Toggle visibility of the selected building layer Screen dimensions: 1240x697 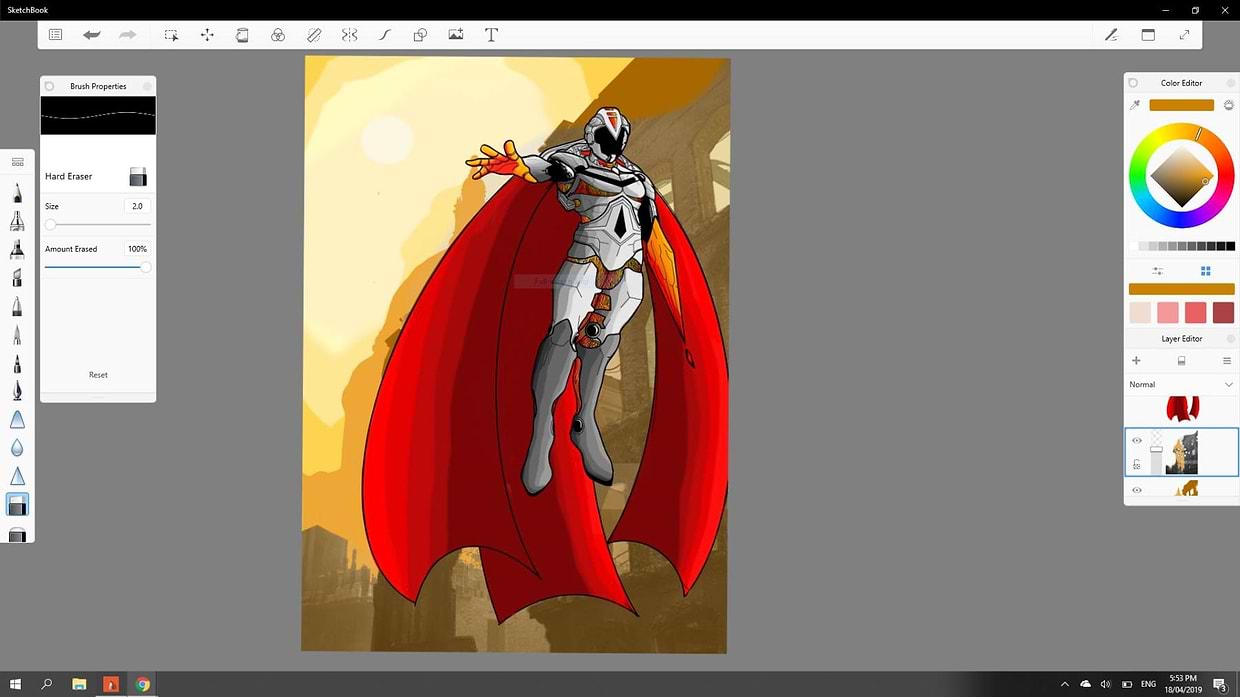[1137, 440]
